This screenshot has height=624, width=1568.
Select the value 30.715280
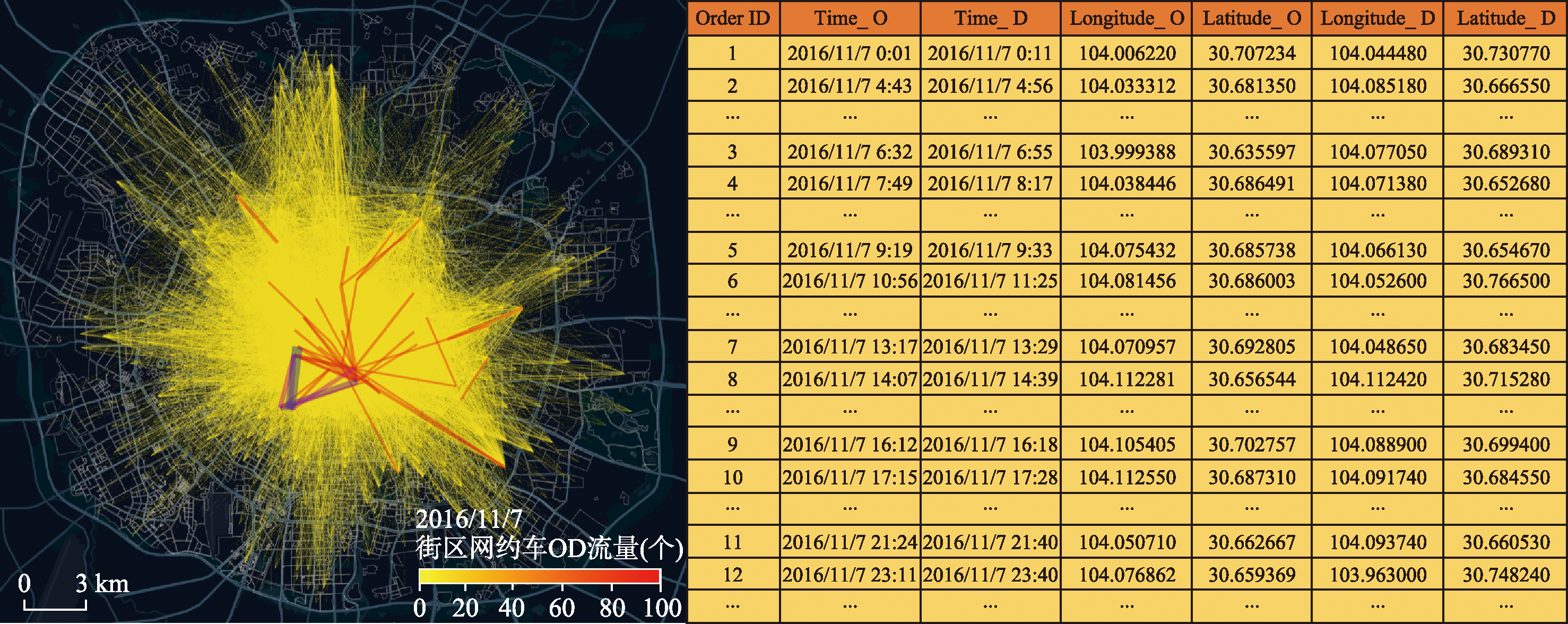tap(1506, 379)
